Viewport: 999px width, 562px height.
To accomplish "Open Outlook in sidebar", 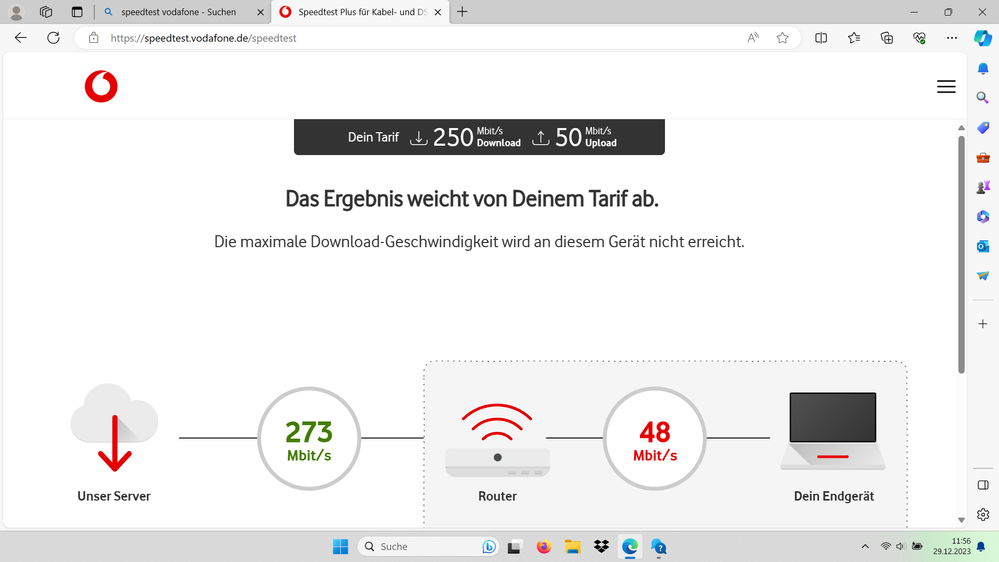I will point(983,246).
